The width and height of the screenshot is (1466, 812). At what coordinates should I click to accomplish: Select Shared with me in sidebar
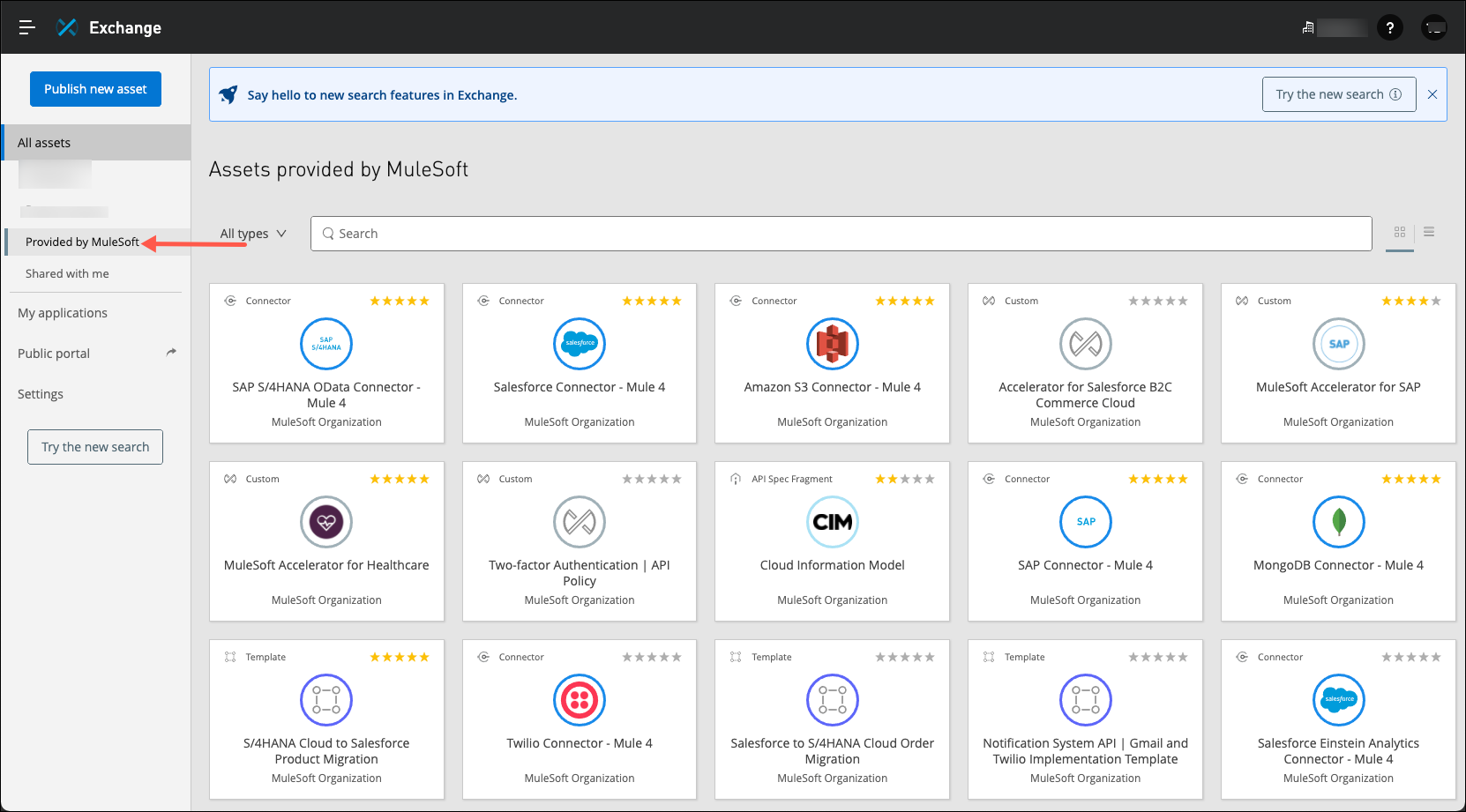(67, 274)
